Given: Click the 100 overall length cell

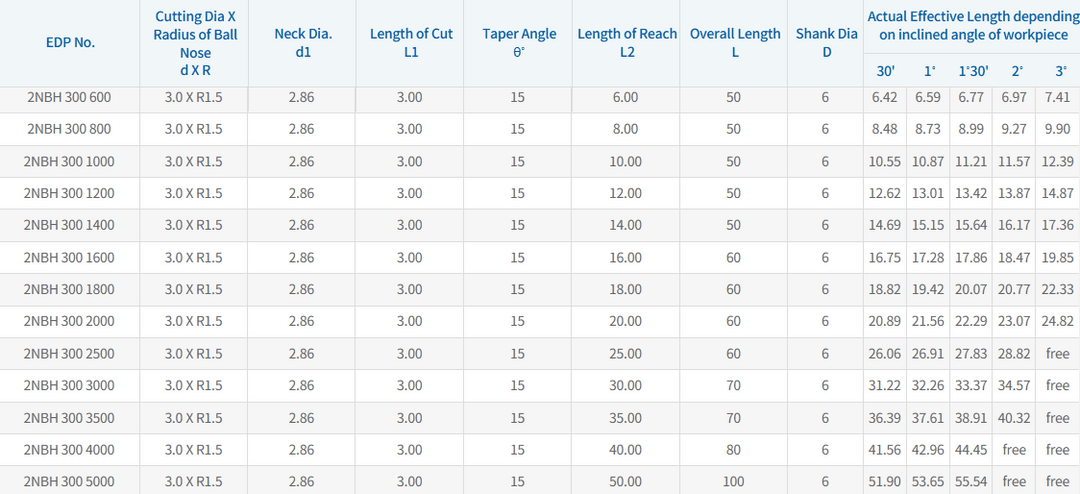Looking at the screenshot, I should point(733,481).
